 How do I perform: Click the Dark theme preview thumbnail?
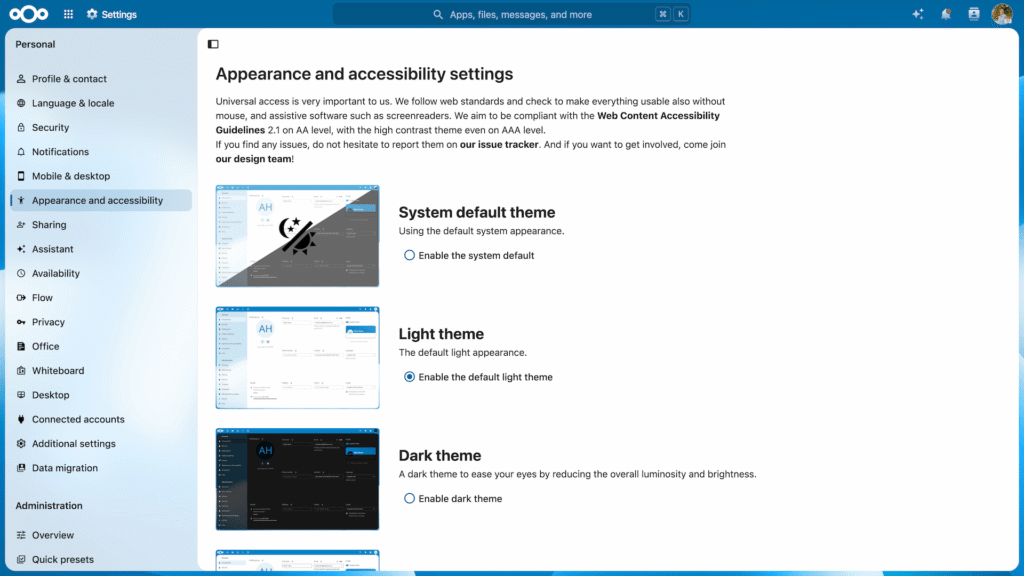click(x=297, y=479)
